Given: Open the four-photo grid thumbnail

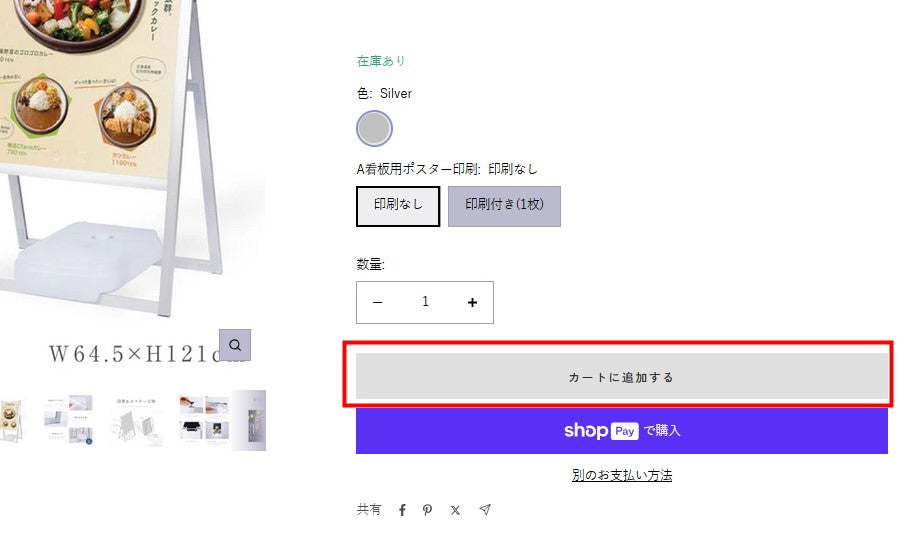Looking at the screenshot, I should 203,418.
